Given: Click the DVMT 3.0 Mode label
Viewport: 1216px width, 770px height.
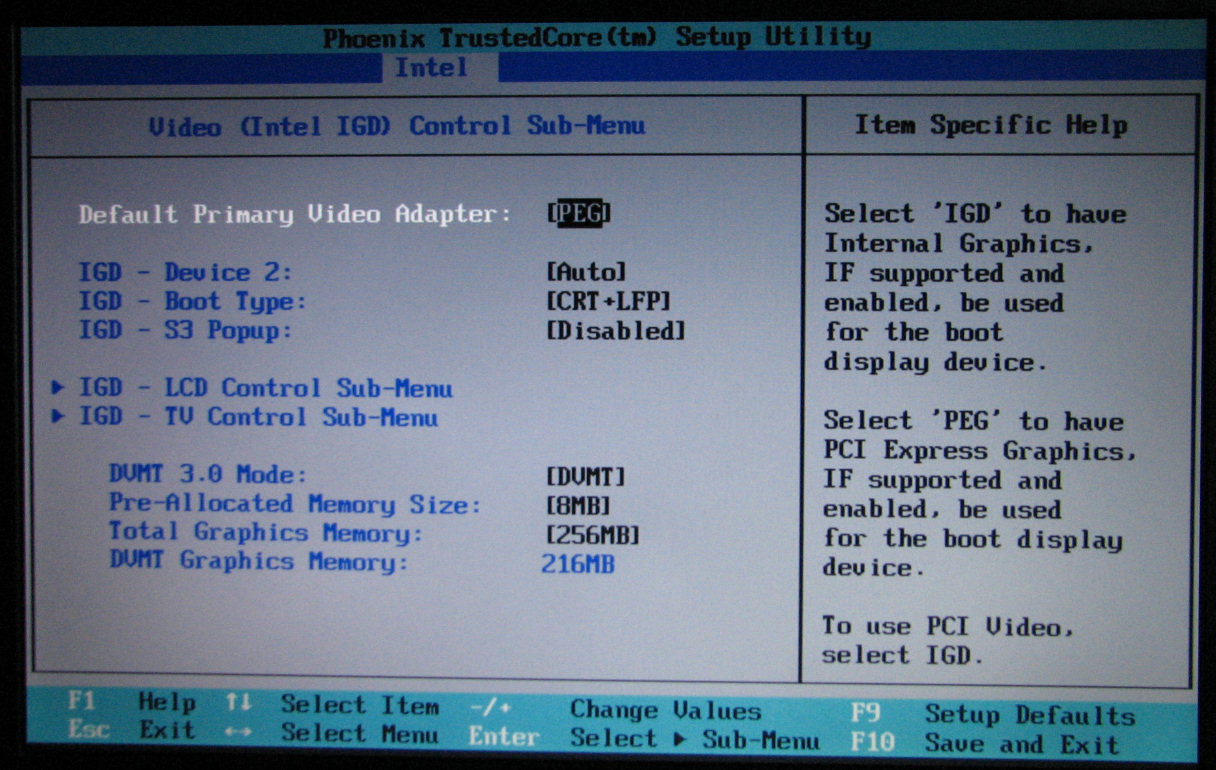Looking at the screenshot, I should pos(208,475).
